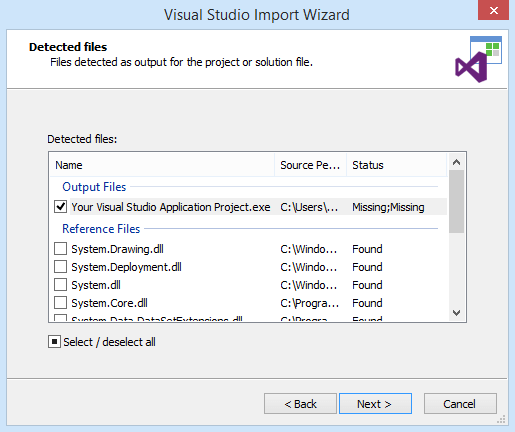The width and height of the screenshot is (515, 432).
Task: Select the System.Core.dll row name
Action: point(109,303)
